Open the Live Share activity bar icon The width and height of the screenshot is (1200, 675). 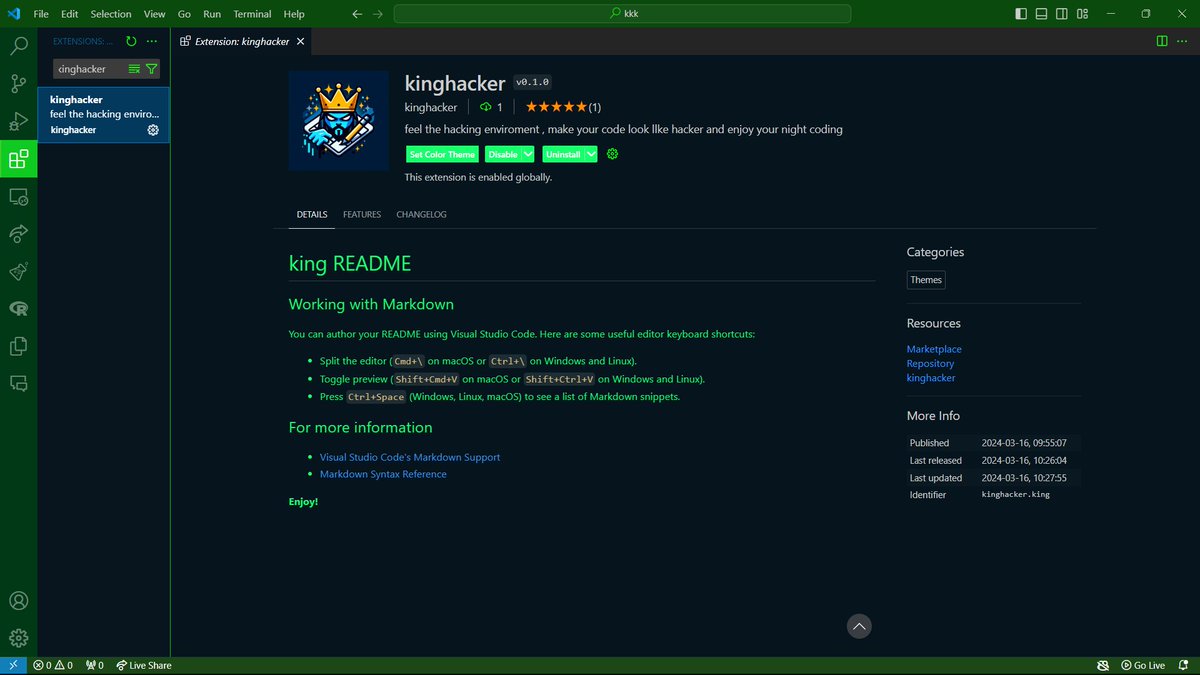pos(18,233)
